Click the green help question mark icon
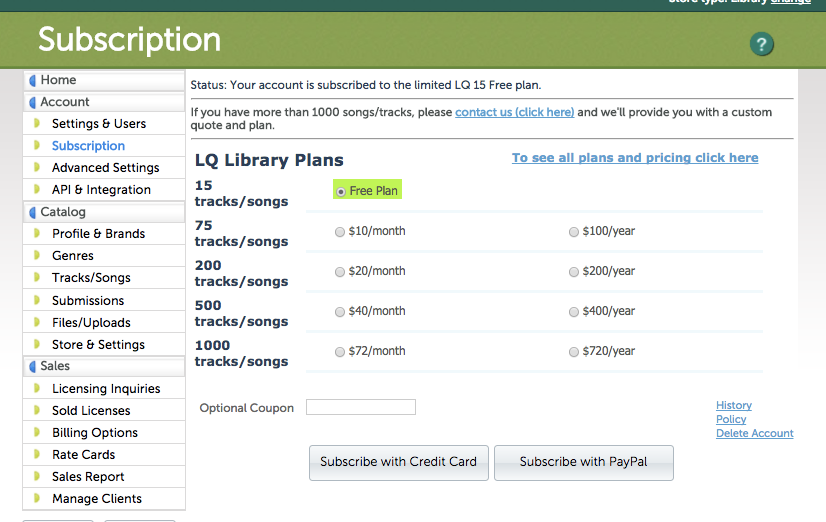826x522 pixels. [x=761, y=44]
